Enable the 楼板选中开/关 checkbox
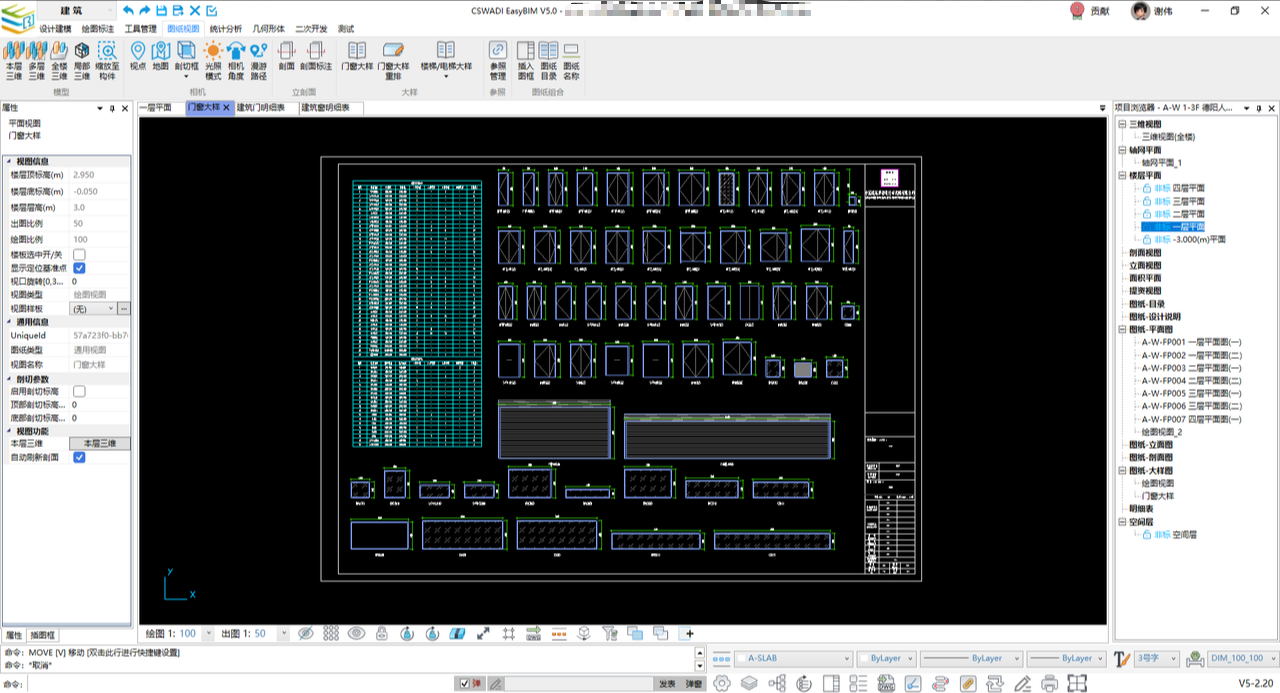This screenshot has height=693, width=1280. pyautogui.click(x=79, y=255)
